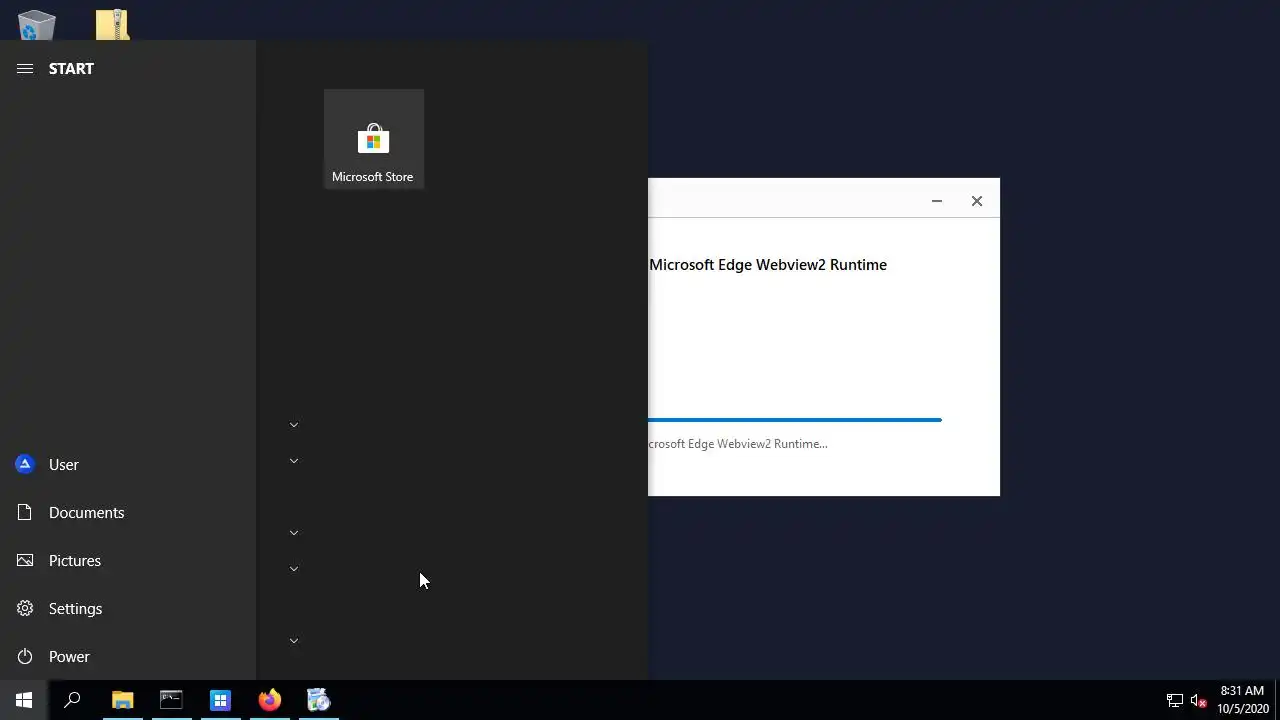Click the Microsoft Edge Webview2 Runtime heading
This screenshot has height=720, width=1280.
click(x=768, y=265)
